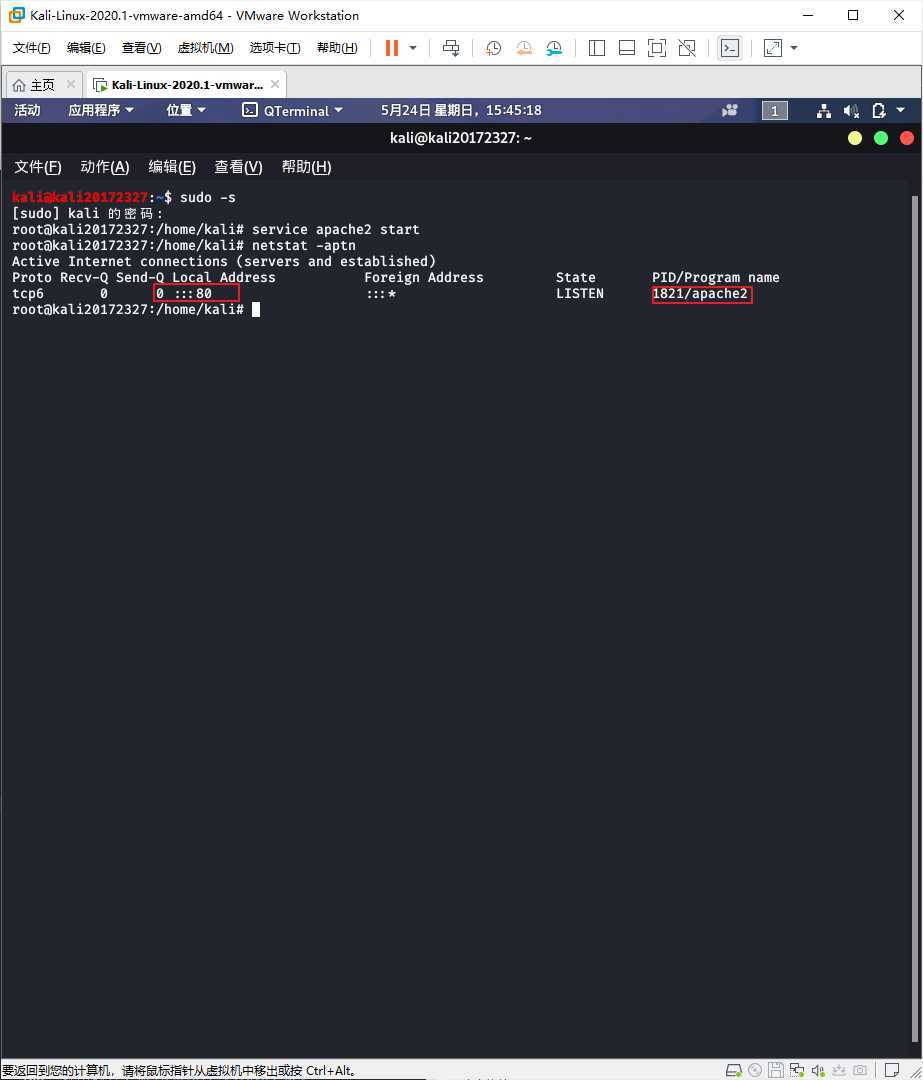Image resolution: width=923 pixels, height=1080 pixels.
Task: Send Ctrl+Alt+Del to the virtual machine
Action: [x=451, y=48]
